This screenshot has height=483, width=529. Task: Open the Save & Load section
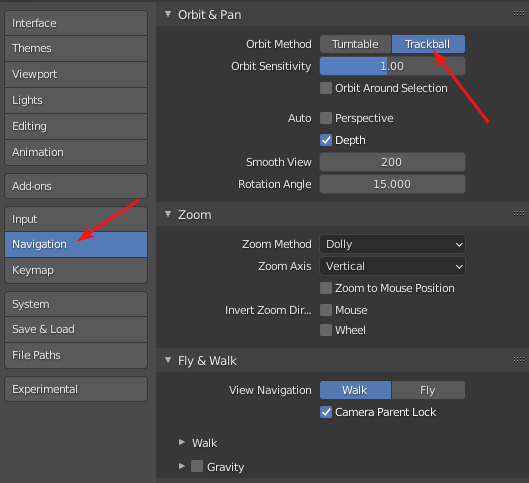[76, 330]
